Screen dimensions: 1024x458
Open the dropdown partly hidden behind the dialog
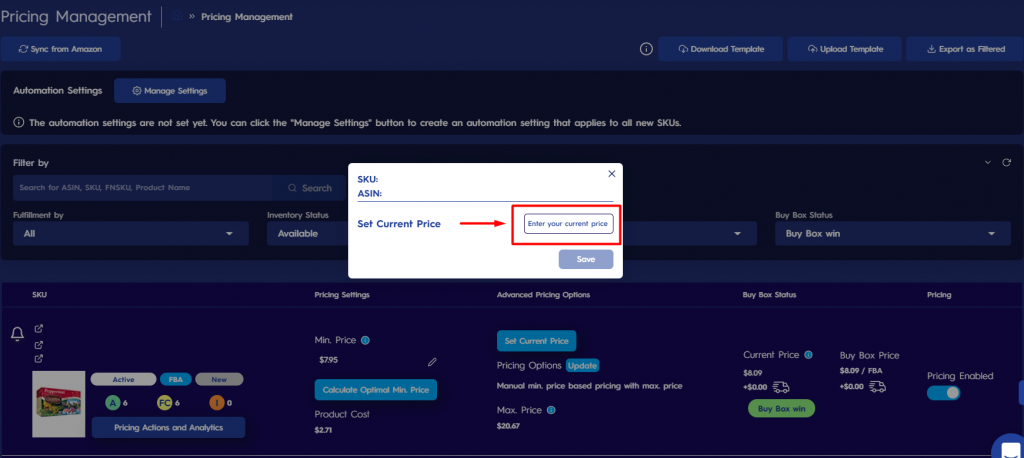[689, 233]
